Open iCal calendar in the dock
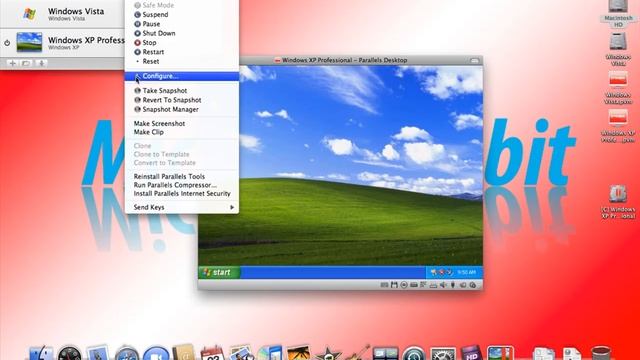The width and height of the screenshot is (640, 360). 212,353
